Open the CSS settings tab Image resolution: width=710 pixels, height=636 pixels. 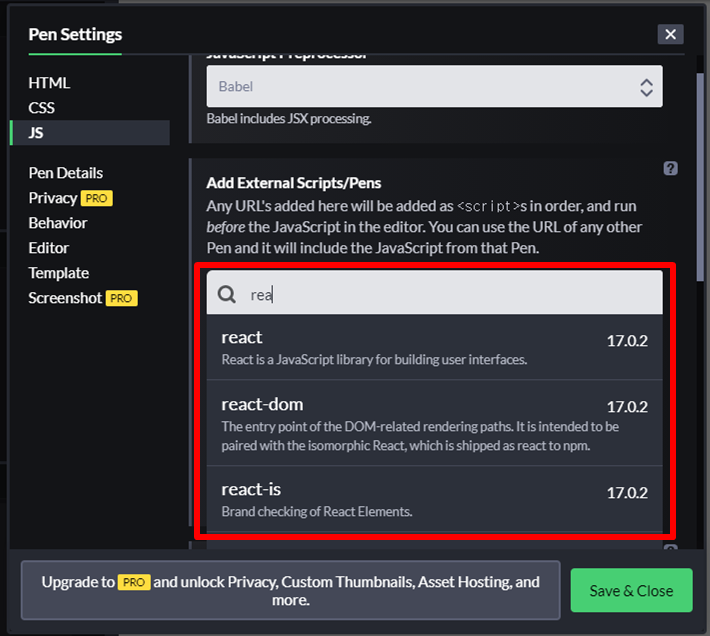41,108
